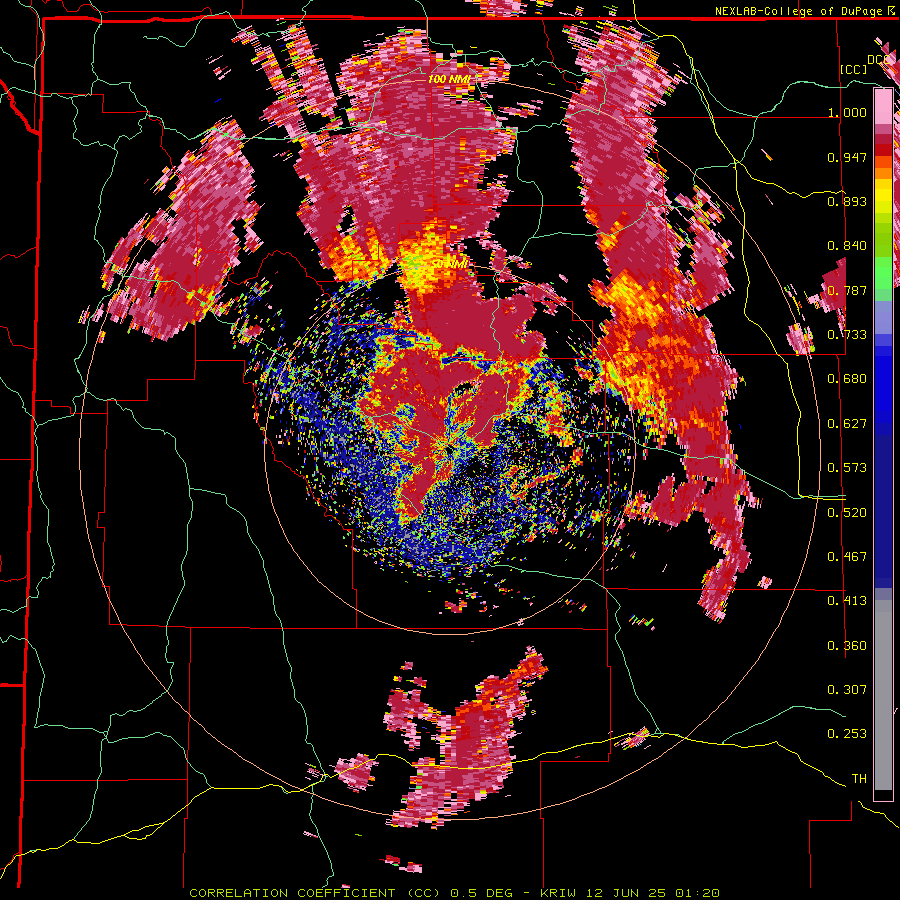Click the 0.947 scale value
The width and height of the screenshot is (900, 900).
point(847,157)
